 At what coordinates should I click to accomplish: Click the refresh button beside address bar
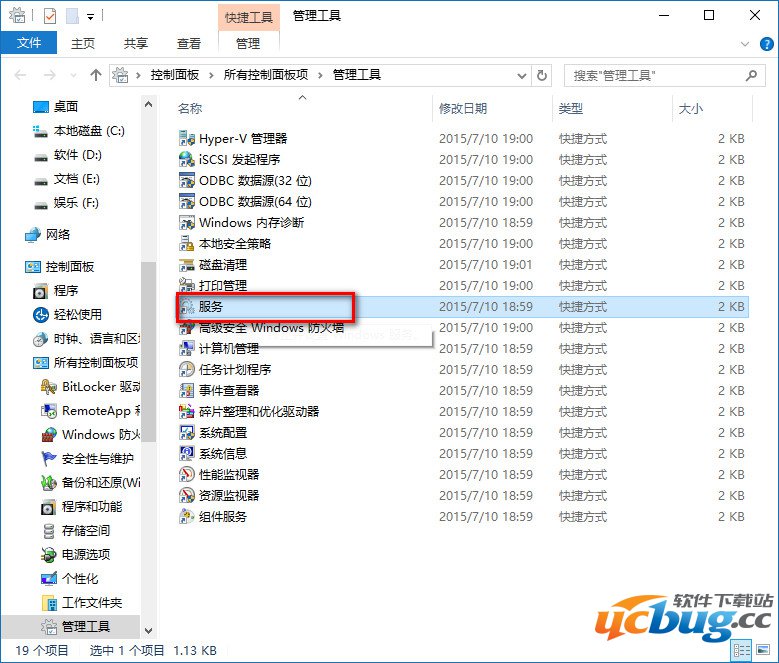tap(542, 75)
